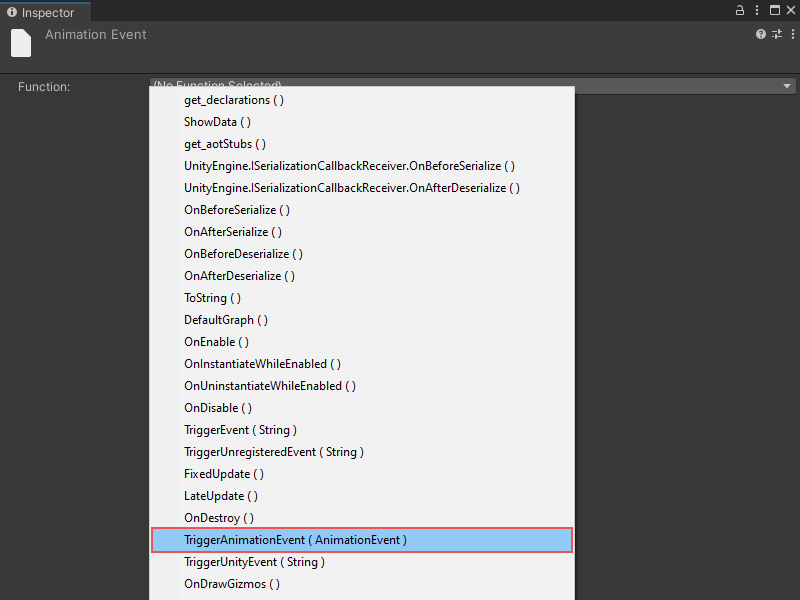
Task: Maximize the Inspector window
Action: click(774, 10)
